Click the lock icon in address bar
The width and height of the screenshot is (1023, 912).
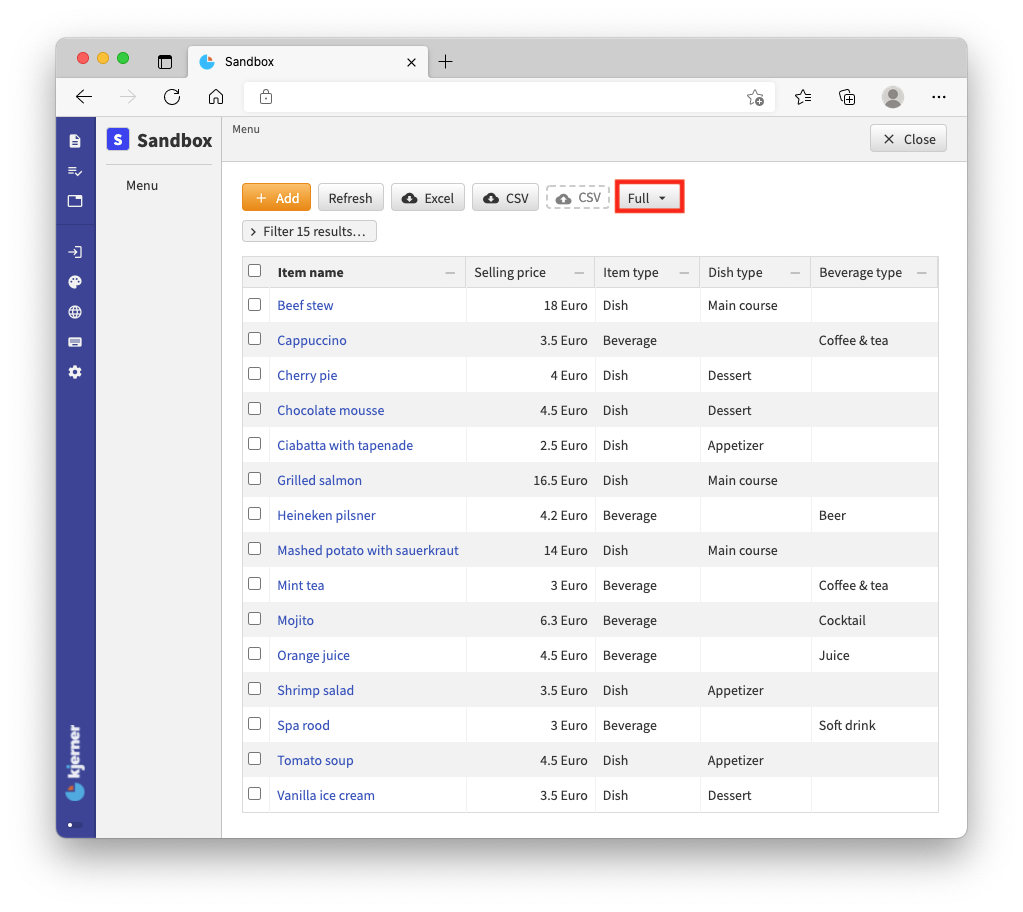click(x=266, y=97)
